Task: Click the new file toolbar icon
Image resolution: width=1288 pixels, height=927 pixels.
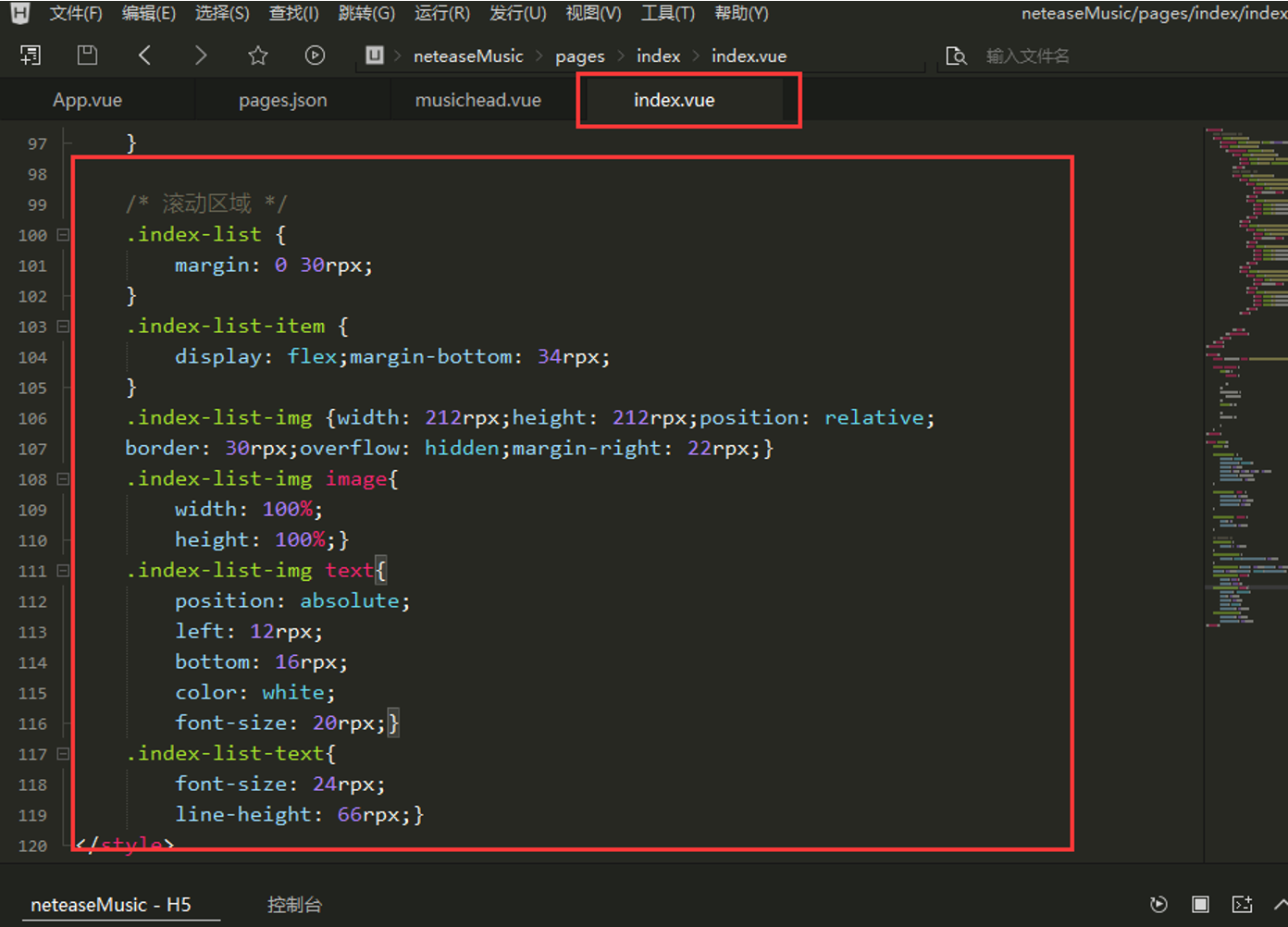Action: (x=31, y=56)
